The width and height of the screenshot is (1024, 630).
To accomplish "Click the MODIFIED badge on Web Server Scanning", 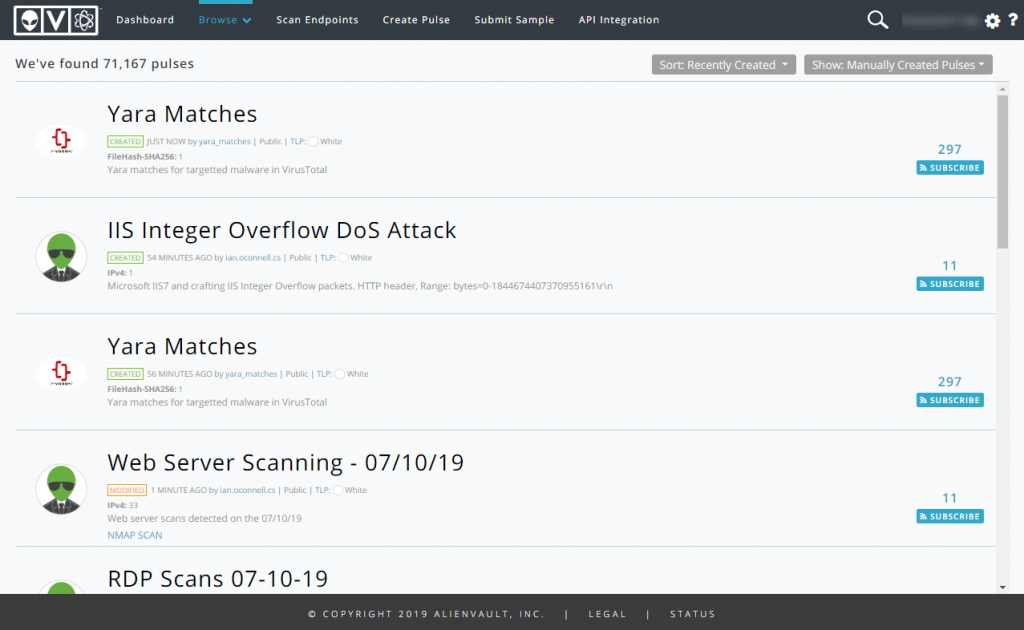I will coord(127,490).
